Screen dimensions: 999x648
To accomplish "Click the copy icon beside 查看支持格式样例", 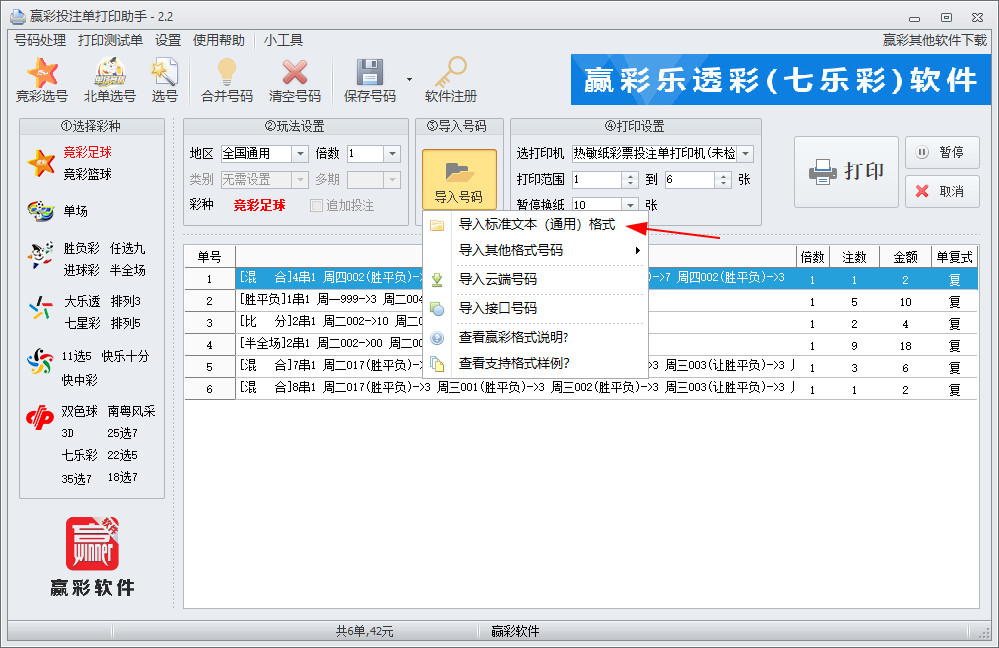I will click(x=437, y=363).
